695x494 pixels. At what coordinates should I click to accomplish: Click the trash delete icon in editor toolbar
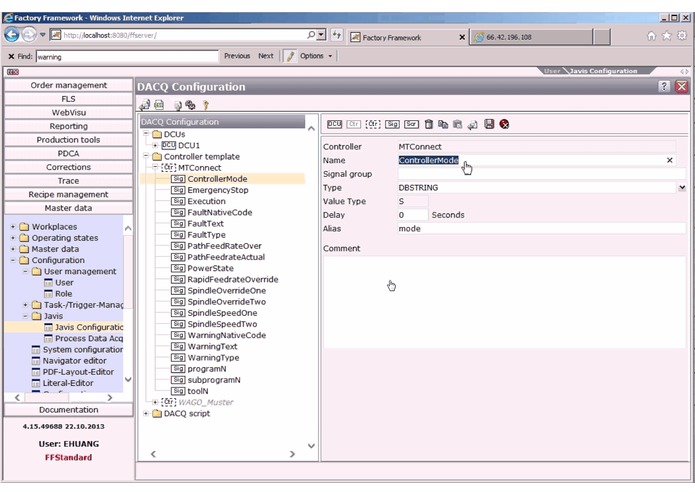(x=428, y=124)
